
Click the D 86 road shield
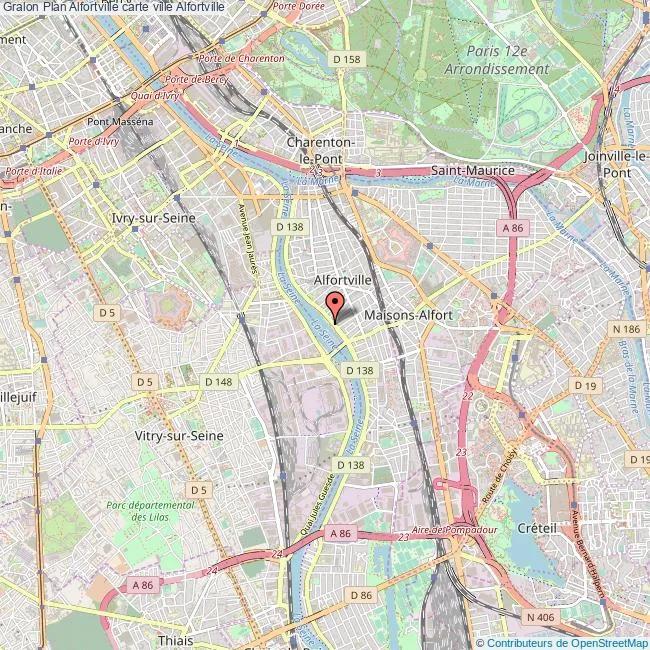point(361,595)
